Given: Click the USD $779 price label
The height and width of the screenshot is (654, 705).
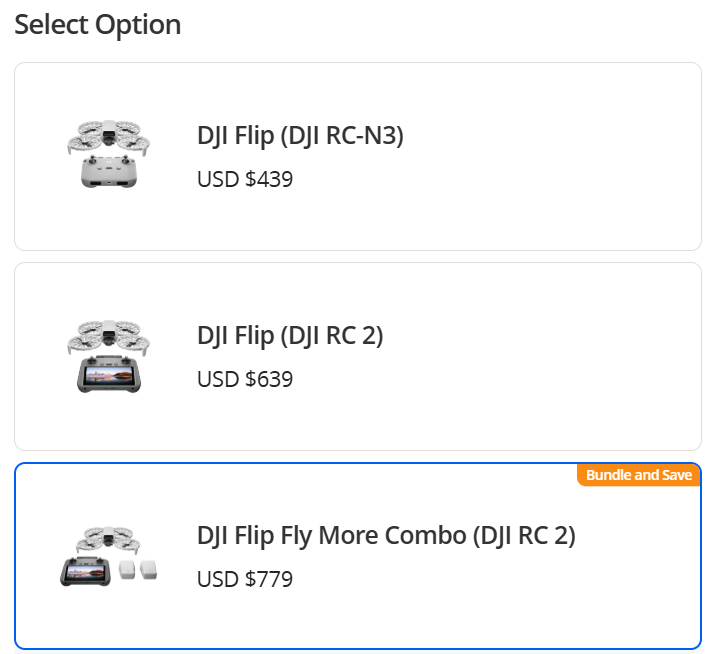Looking at the screenshot, I should click(x=245, y=579).
